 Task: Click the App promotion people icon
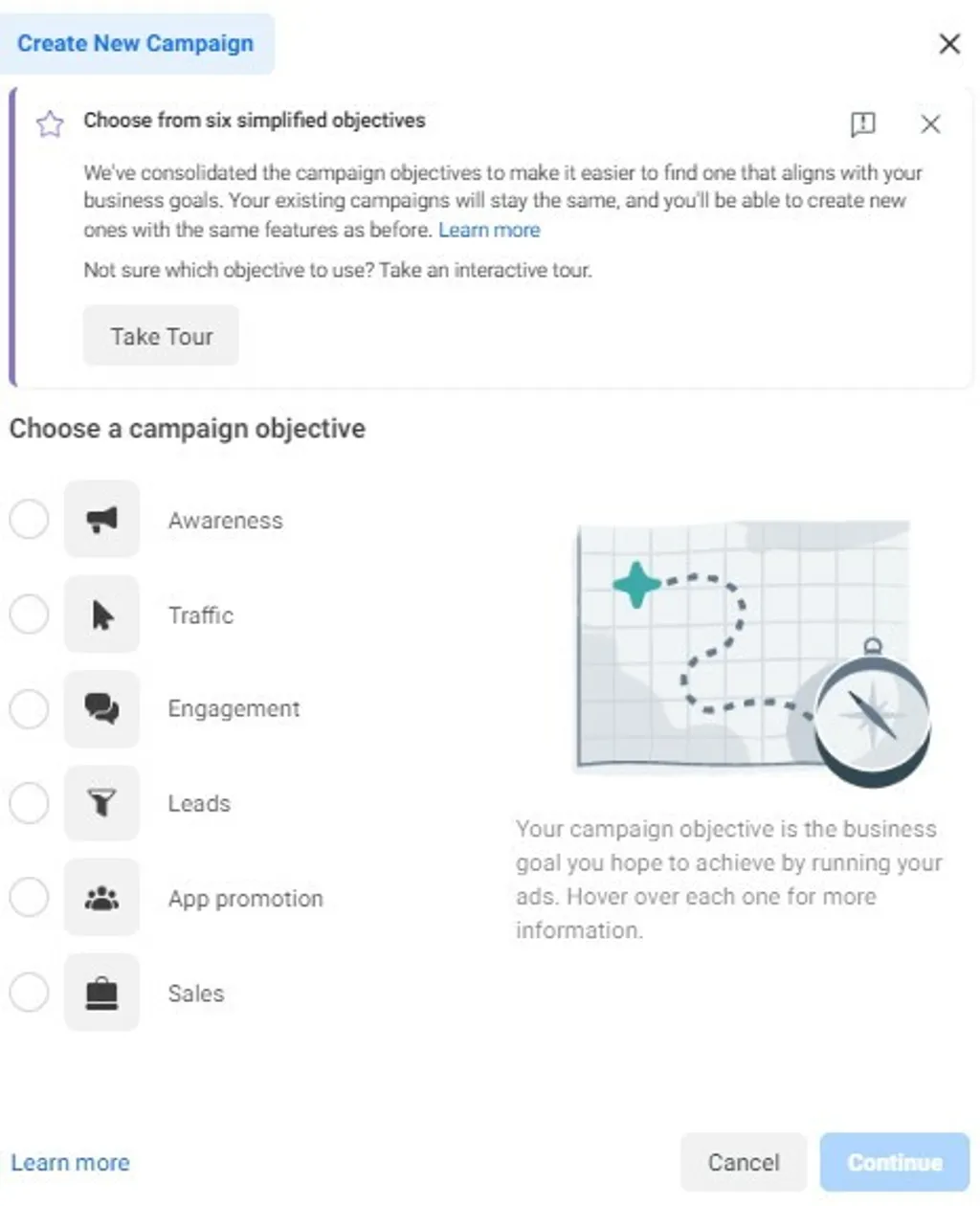coord(101,898)
